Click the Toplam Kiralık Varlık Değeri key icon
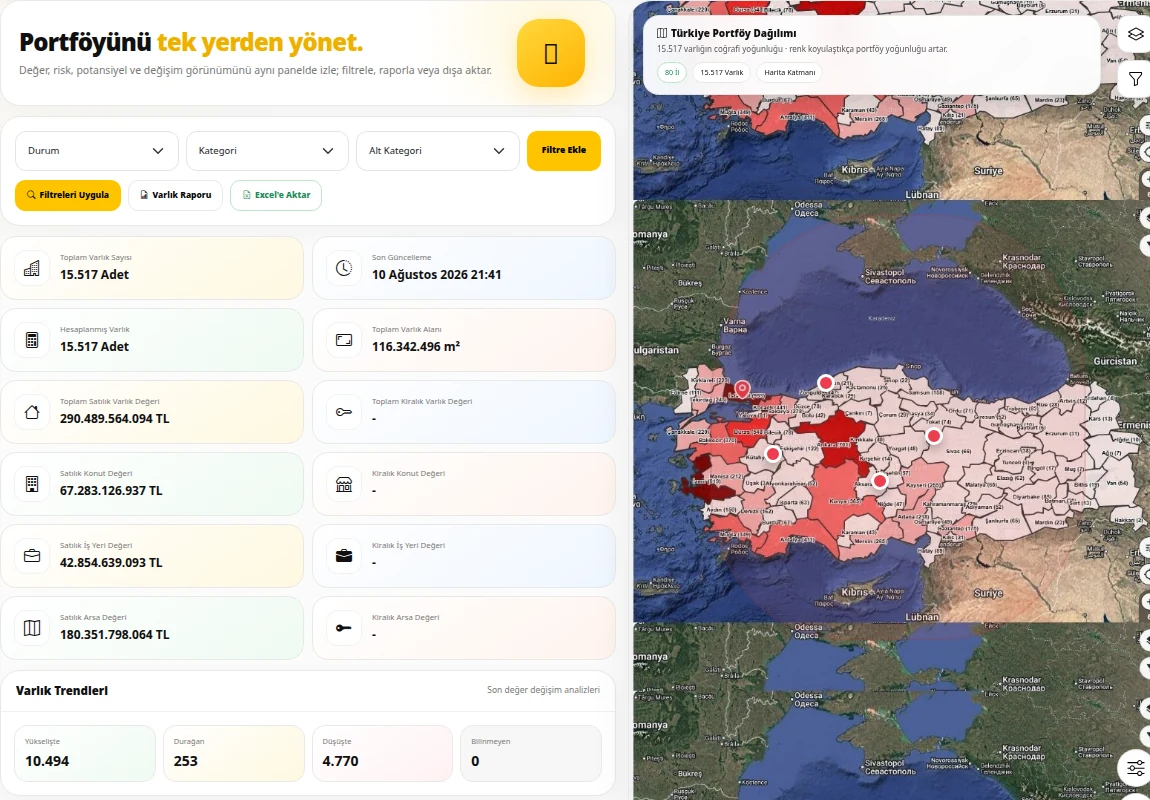 coord(343,412)
